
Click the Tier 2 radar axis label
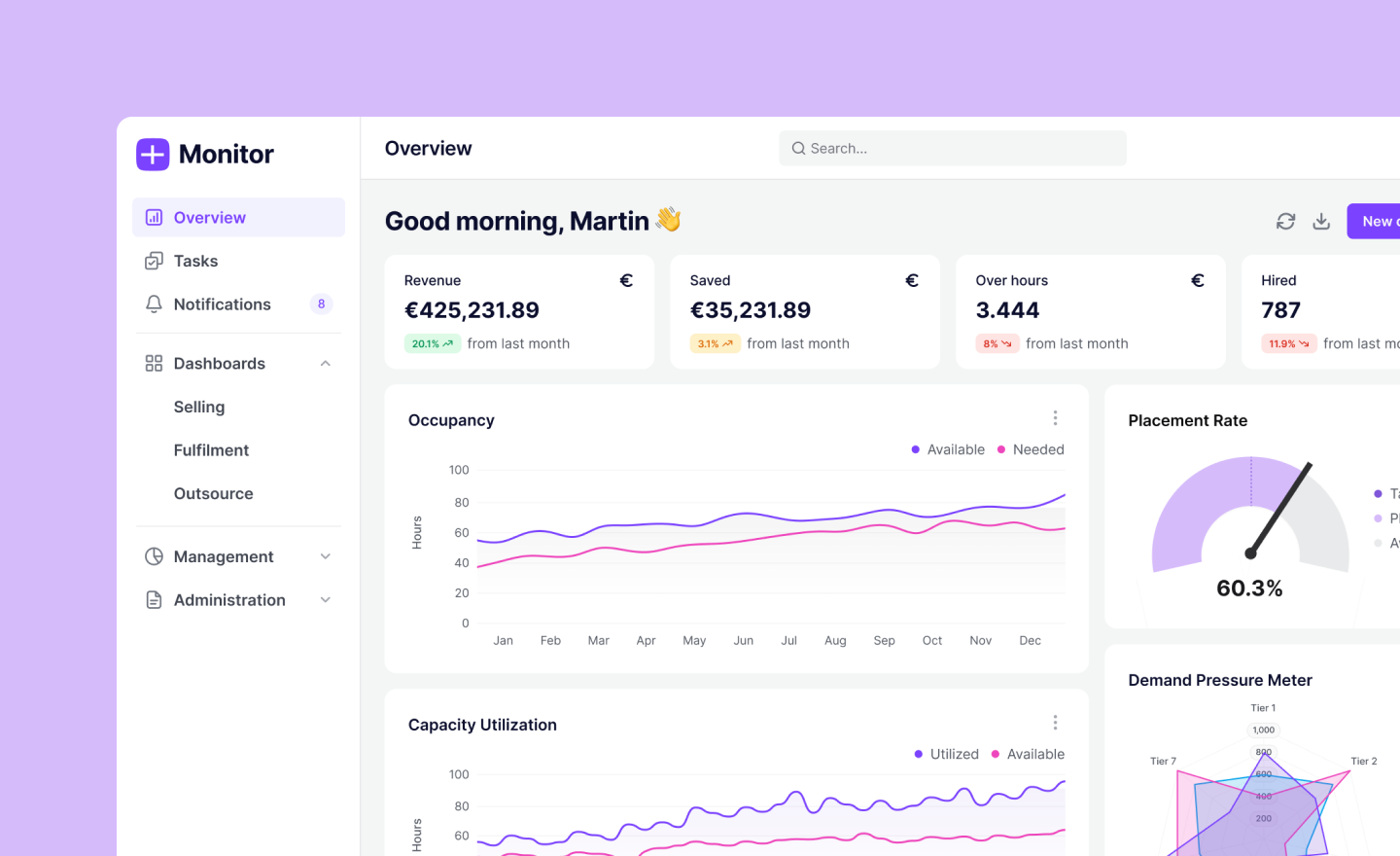point(1364,761)
